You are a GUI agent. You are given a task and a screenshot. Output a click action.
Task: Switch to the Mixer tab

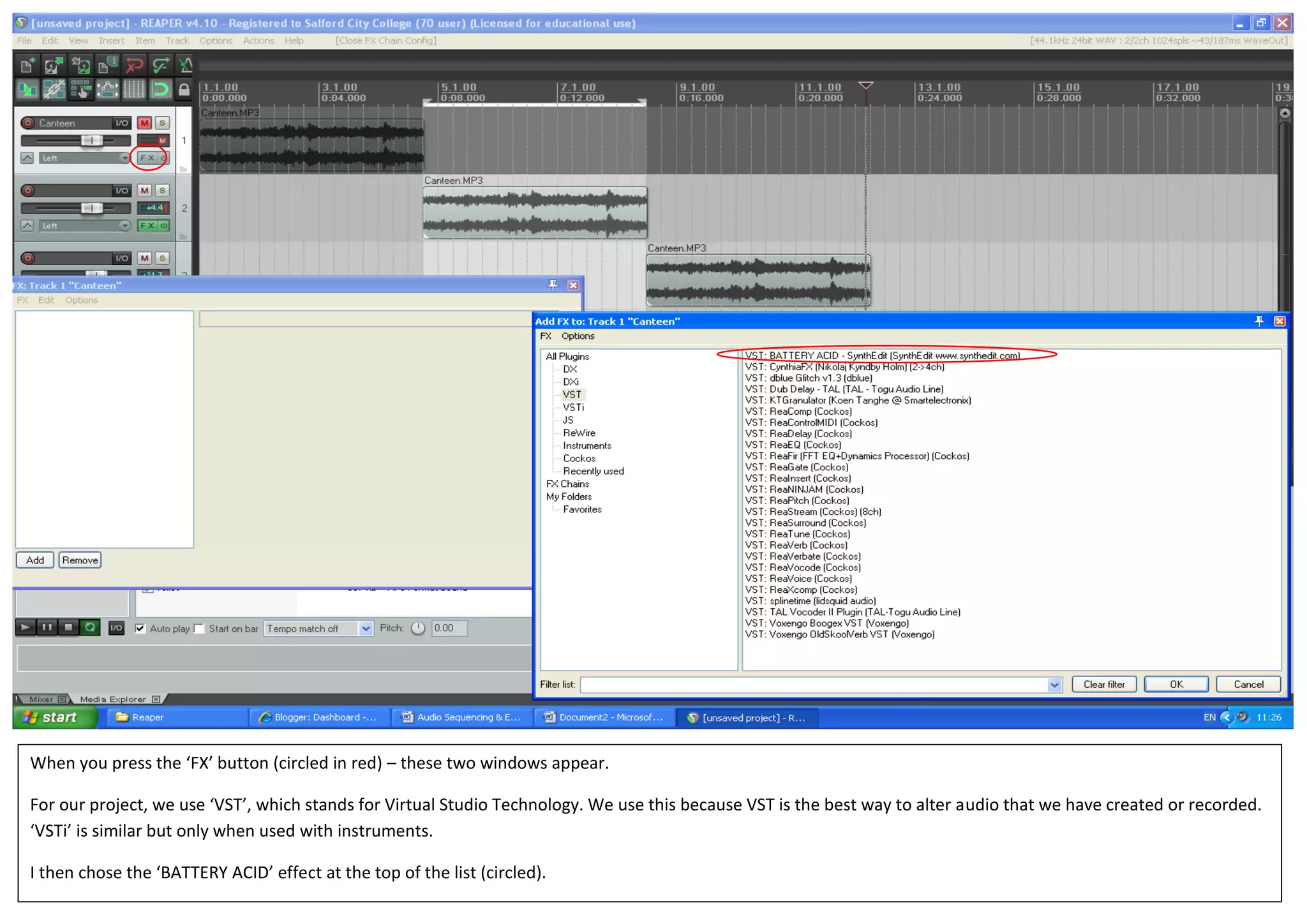pos(41,699)
